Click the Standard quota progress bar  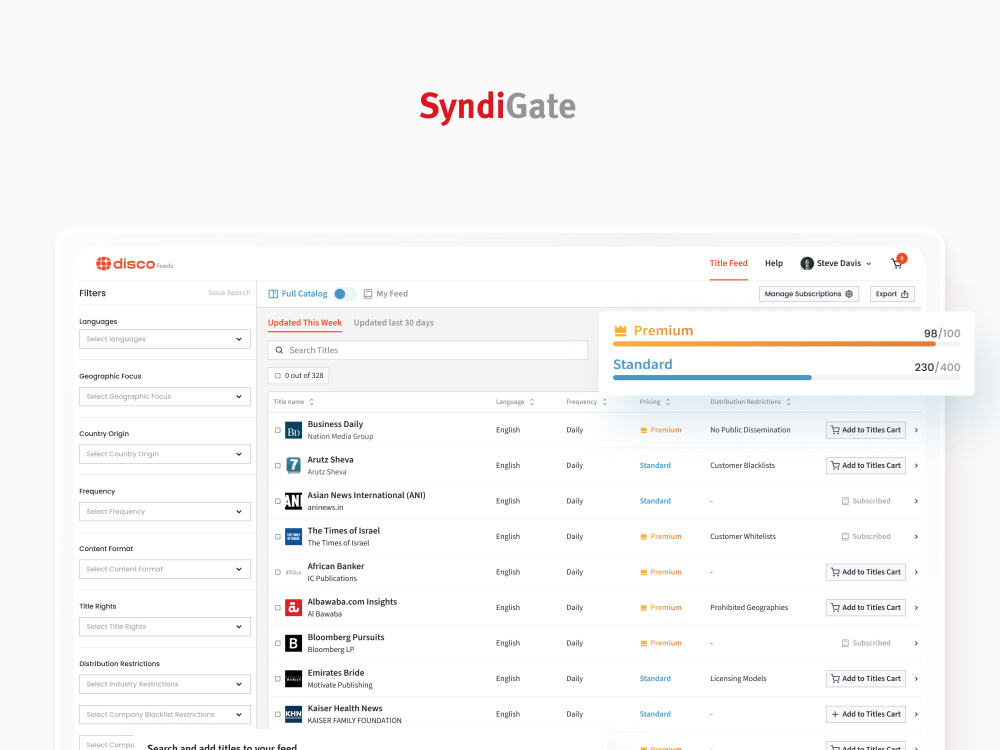coord(786,378)
